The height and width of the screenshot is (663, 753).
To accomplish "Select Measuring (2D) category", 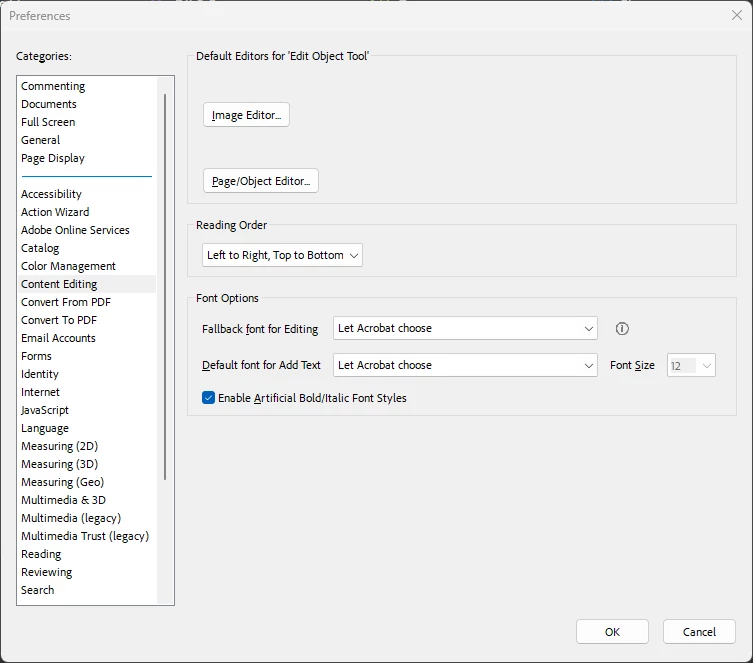I will point(87,446).
